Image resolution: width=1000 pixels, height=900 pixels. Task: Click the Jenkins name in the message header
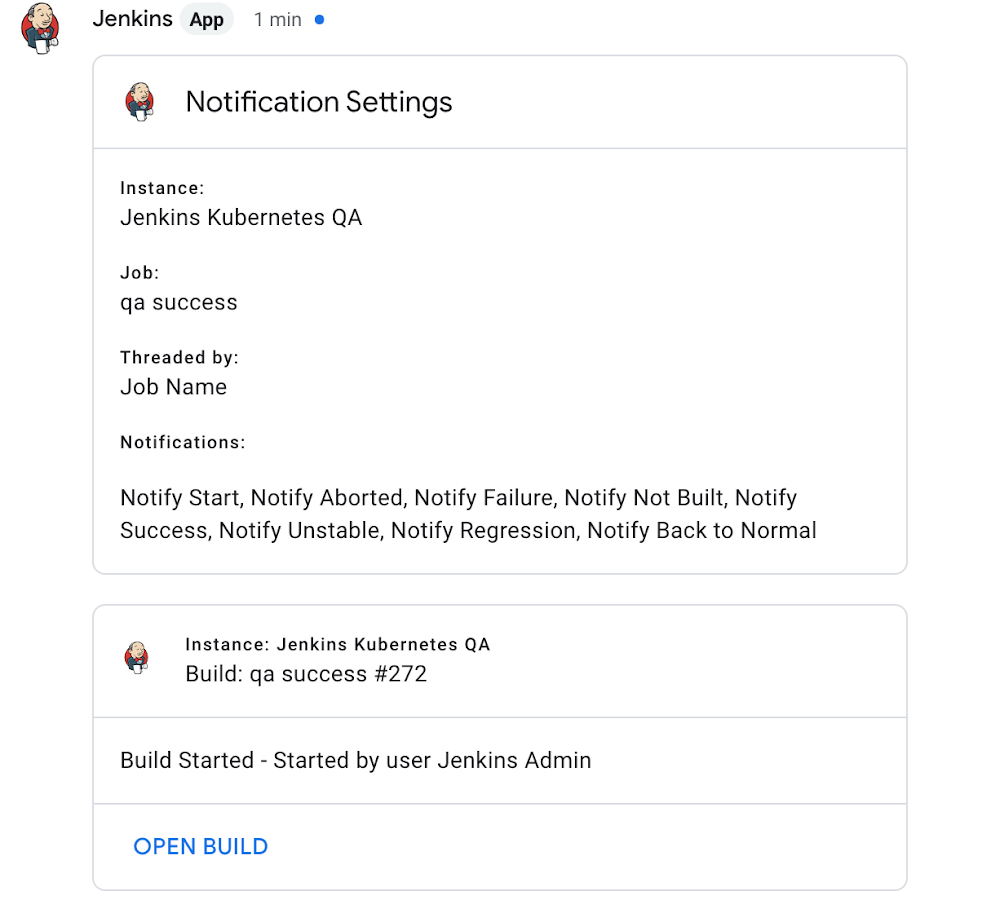click(x=132, y=18)
